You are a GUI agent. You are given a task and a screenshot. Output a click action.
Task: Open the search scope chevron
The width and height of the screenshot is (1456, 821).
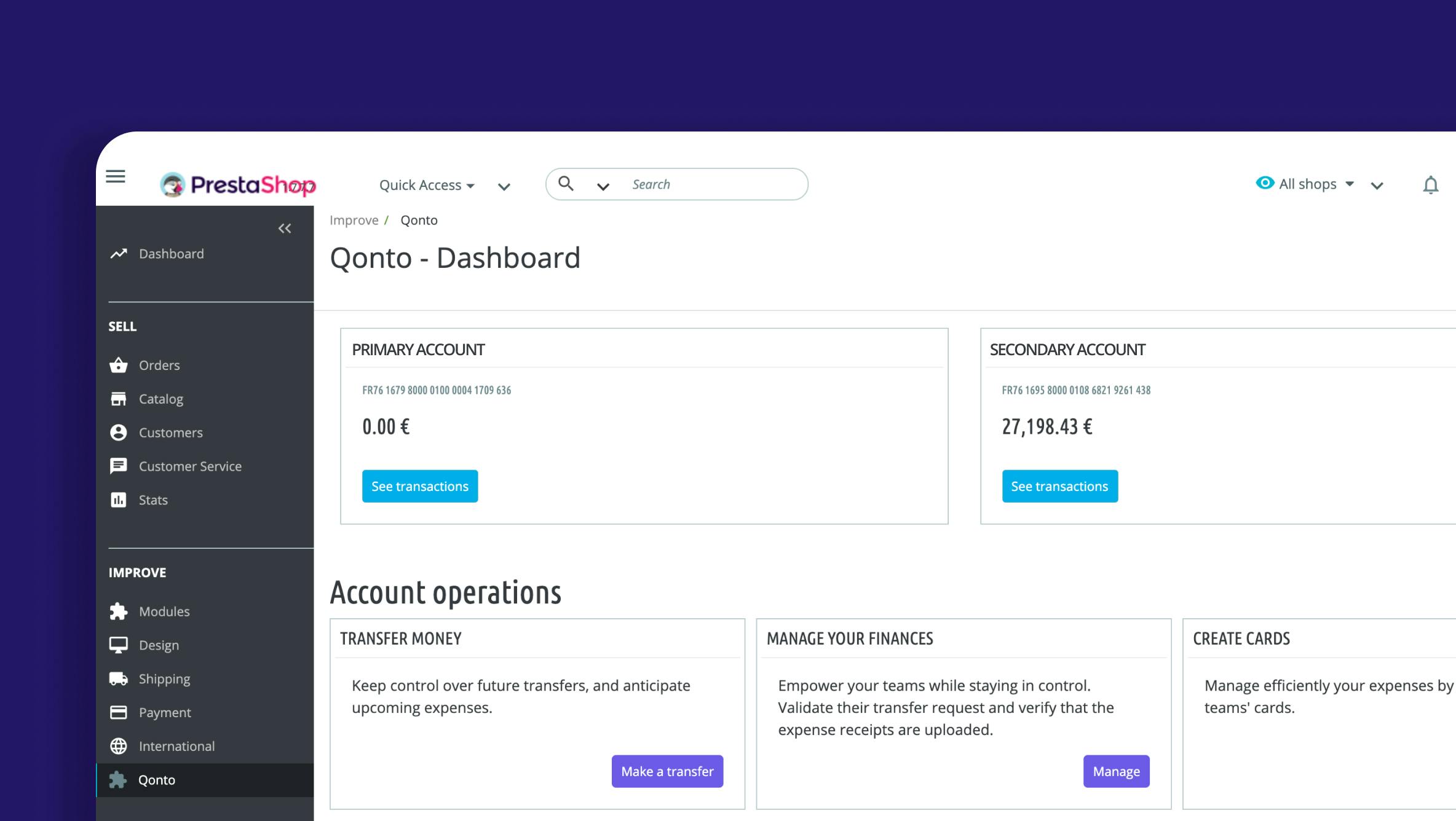603,186
